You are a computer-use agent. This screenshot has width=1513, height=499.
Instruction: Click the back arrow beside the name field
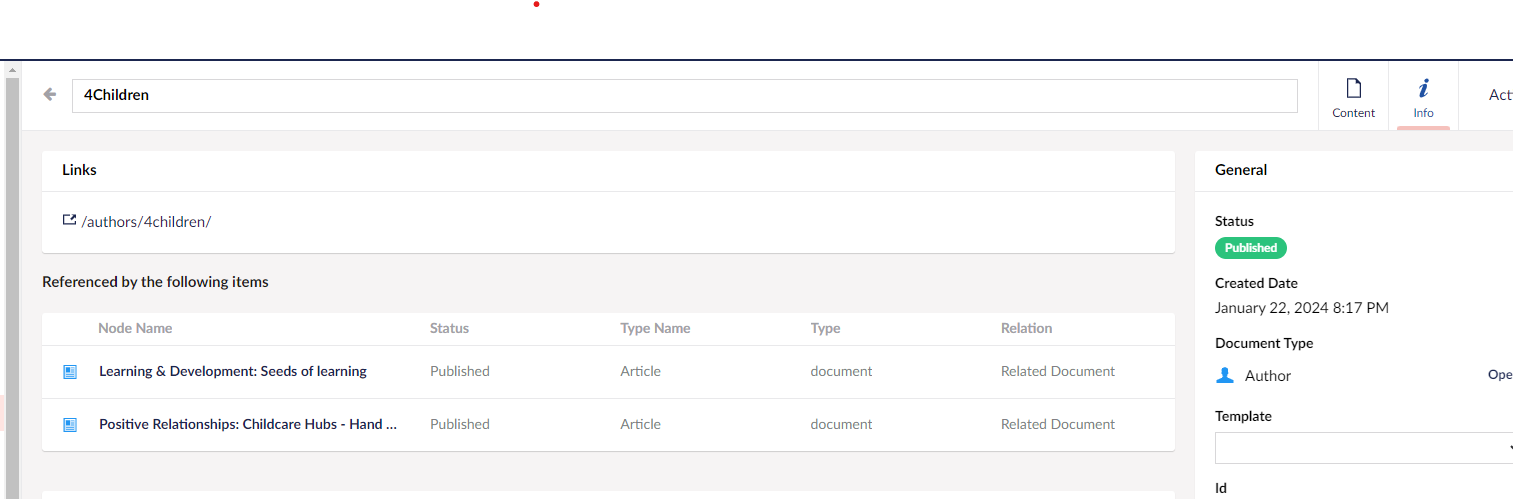pos(50,94)
